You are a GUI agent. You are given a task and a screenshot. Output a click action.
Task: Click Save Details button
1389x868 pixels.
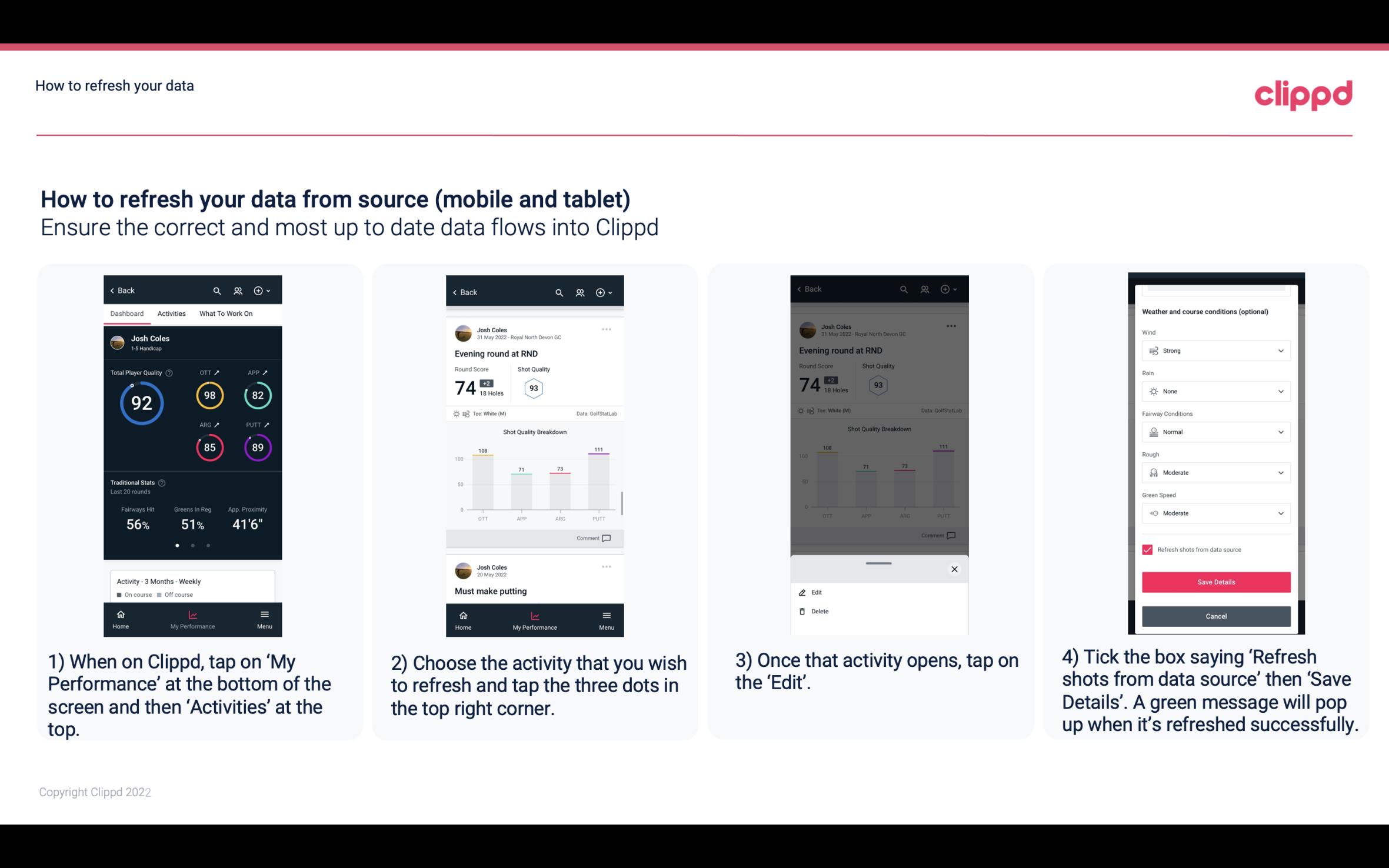pos(1215,582)
